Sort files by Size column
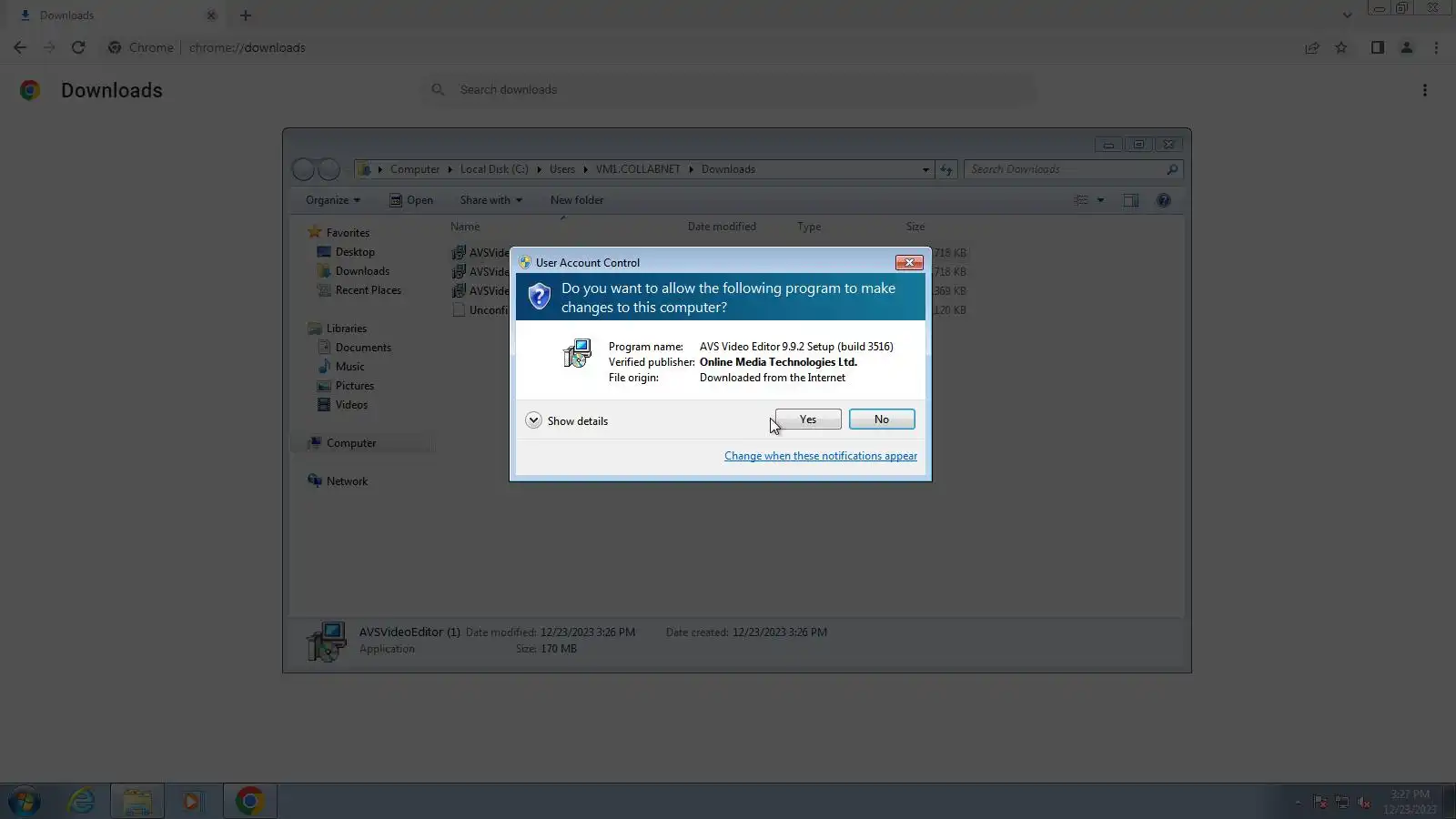This screenshot has width=1456, height=819. coord(915,227)
